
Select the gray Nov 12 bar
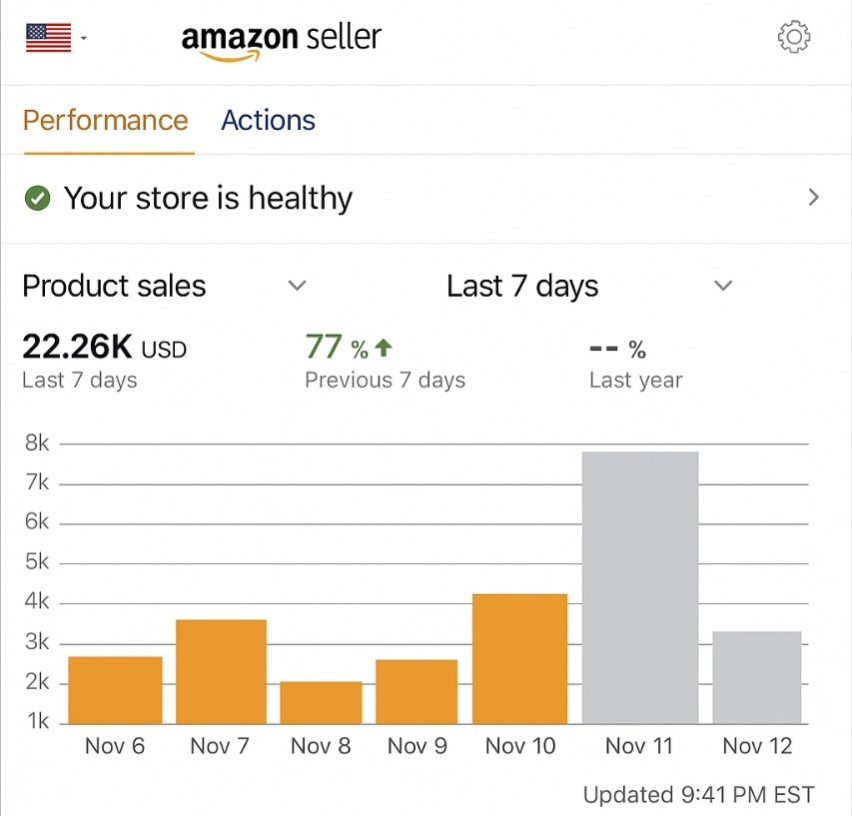[x=757, y=677]
